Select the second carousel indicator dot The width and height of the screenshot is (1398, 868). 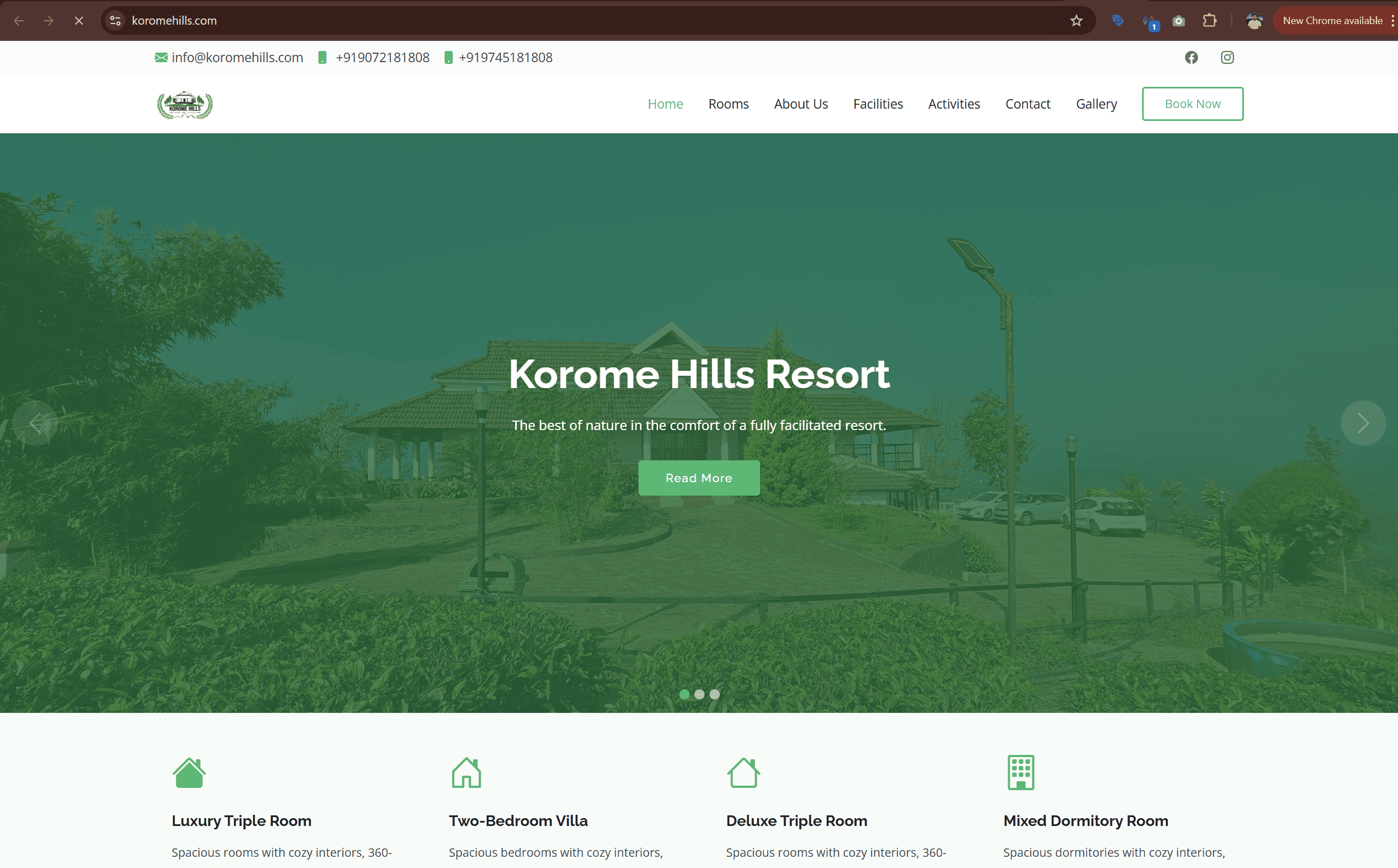click(x=700, y=694)
